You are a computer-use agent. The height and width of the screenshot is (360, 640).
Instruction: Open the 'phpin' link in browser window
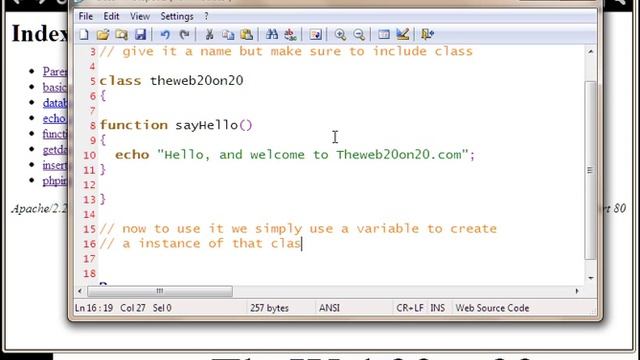(x=55, y=180)
